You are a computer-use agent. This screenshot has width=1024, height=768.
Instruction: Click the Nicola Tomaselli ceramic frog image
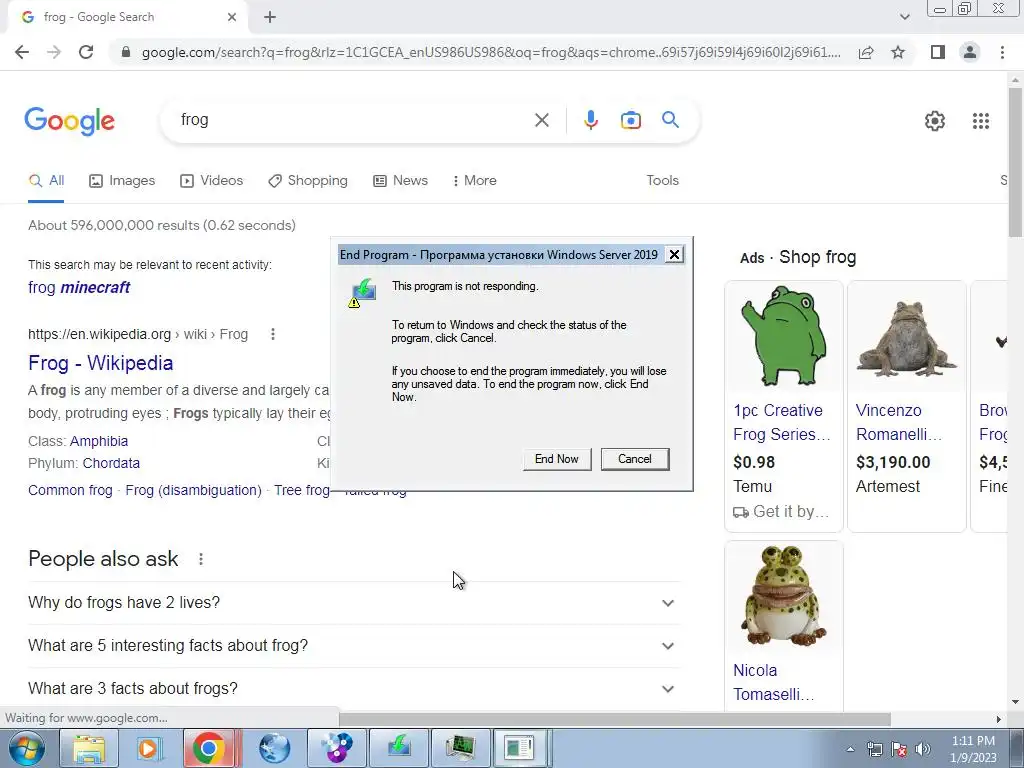click(x=784, y=596)
